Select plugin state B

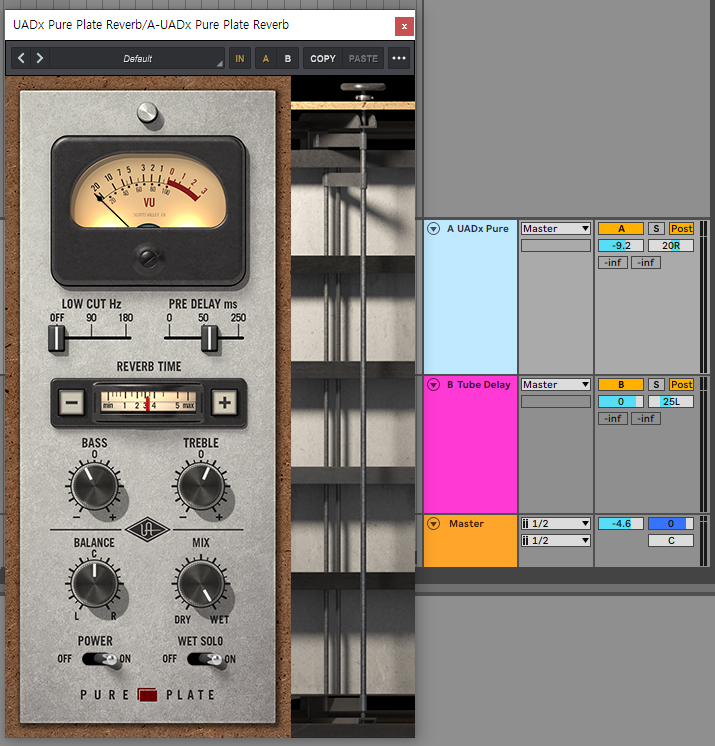(x=288, y=59)
